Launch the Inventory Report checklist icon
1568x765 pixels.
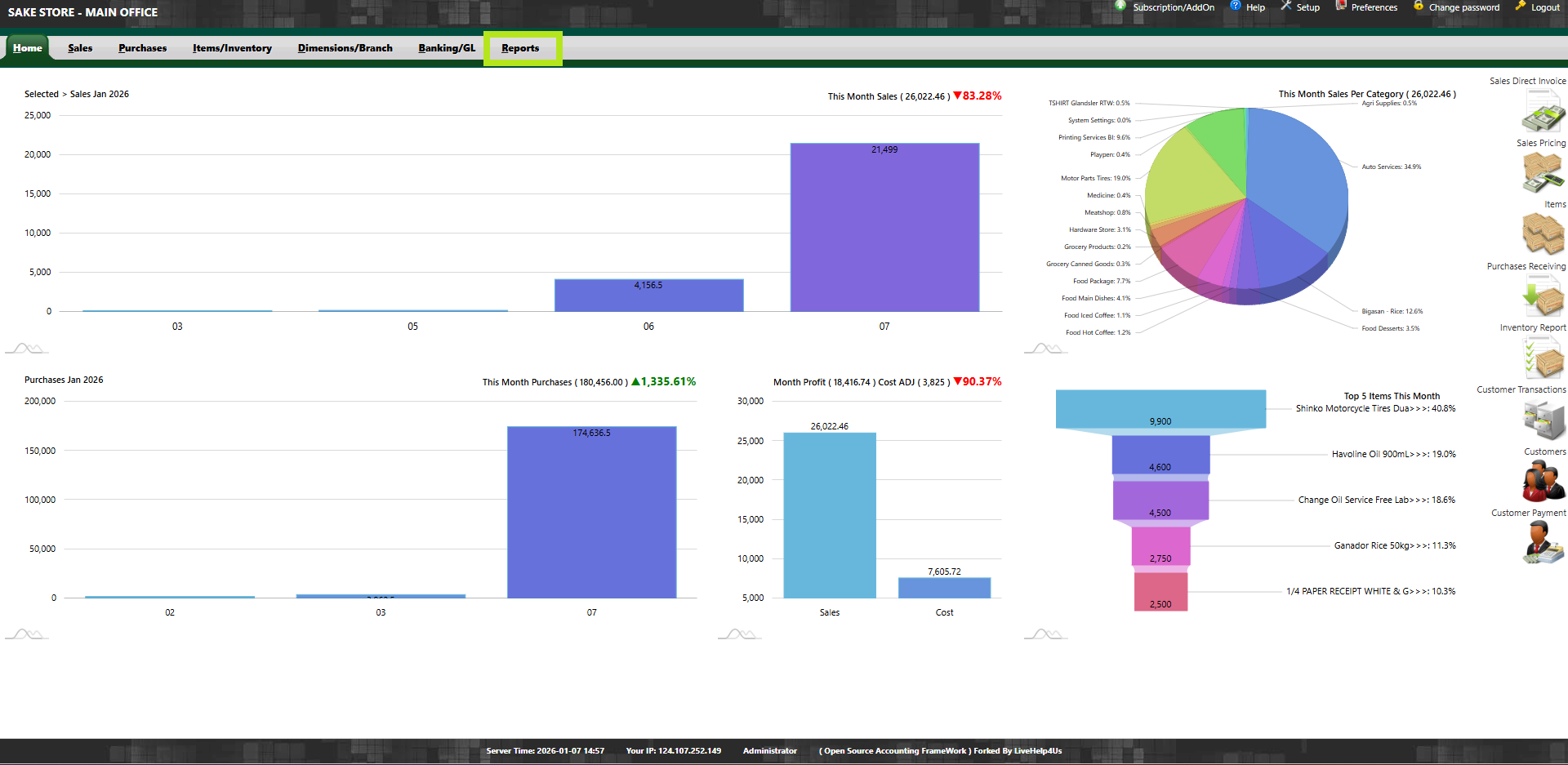[x=1542, y=358]
